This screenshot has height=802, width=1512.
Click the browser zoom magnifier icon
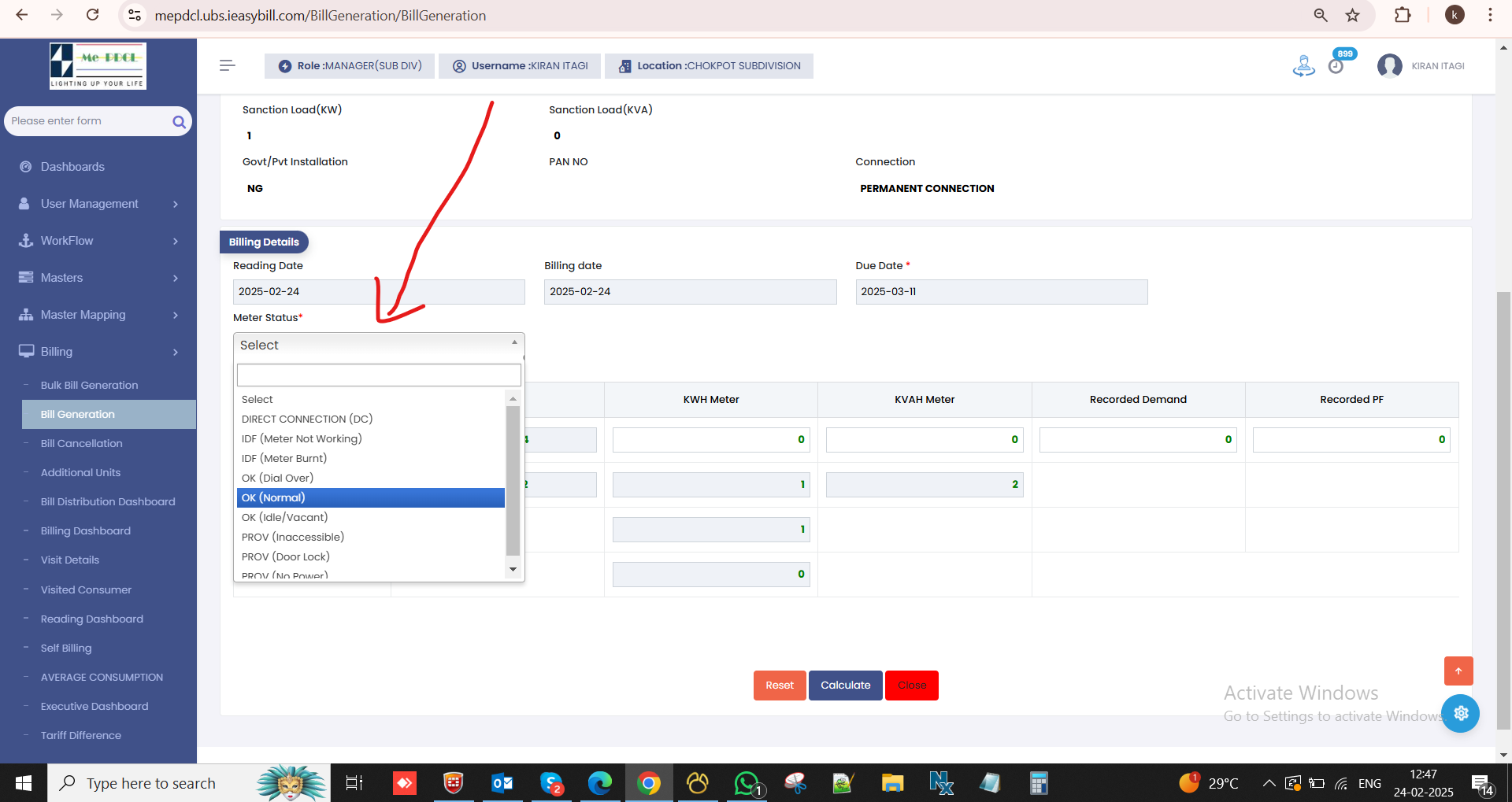(1321, 15)
